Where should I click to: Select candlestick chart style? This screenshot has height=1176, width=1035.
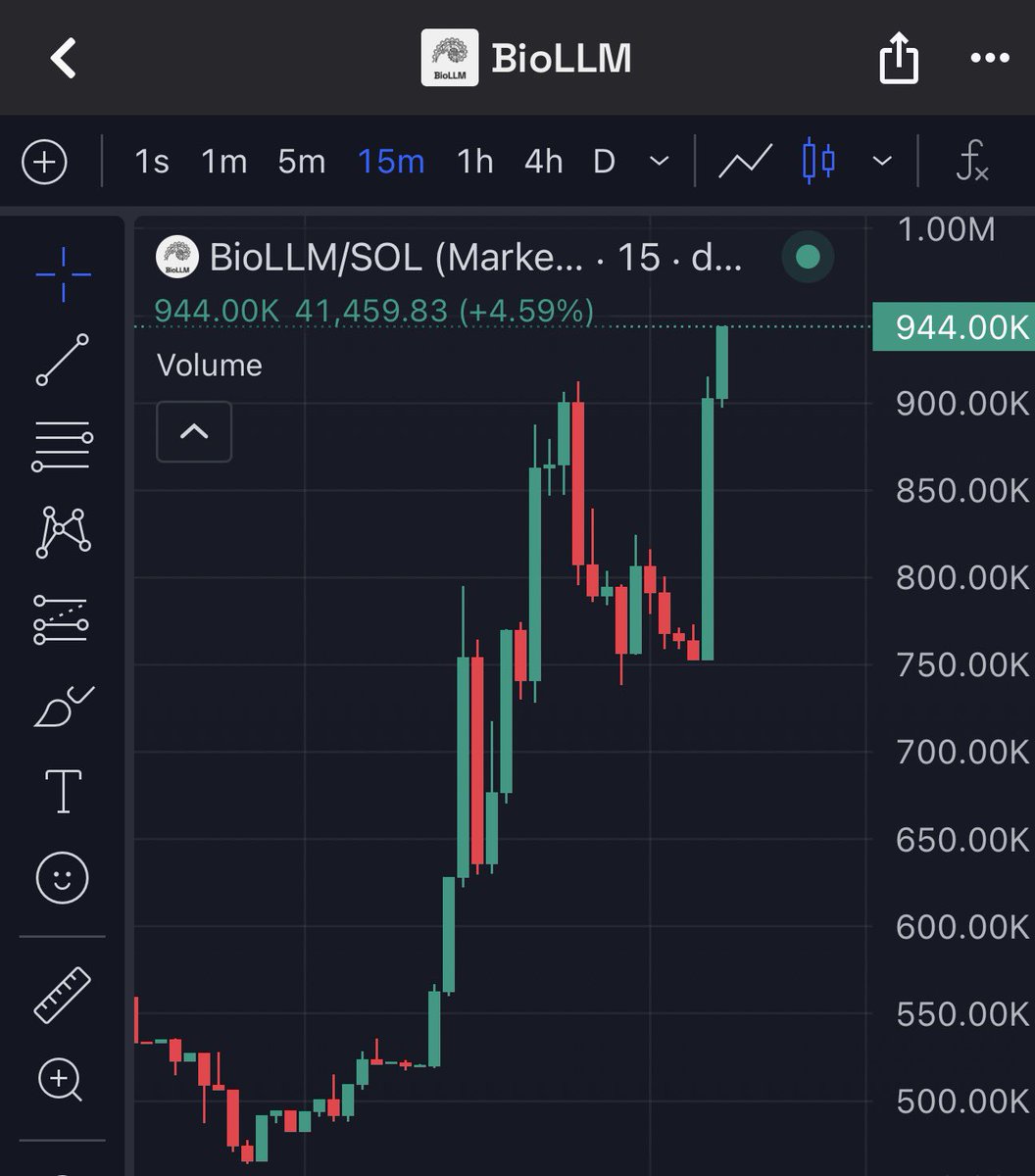pyautogui.click(x=818, y=162)
